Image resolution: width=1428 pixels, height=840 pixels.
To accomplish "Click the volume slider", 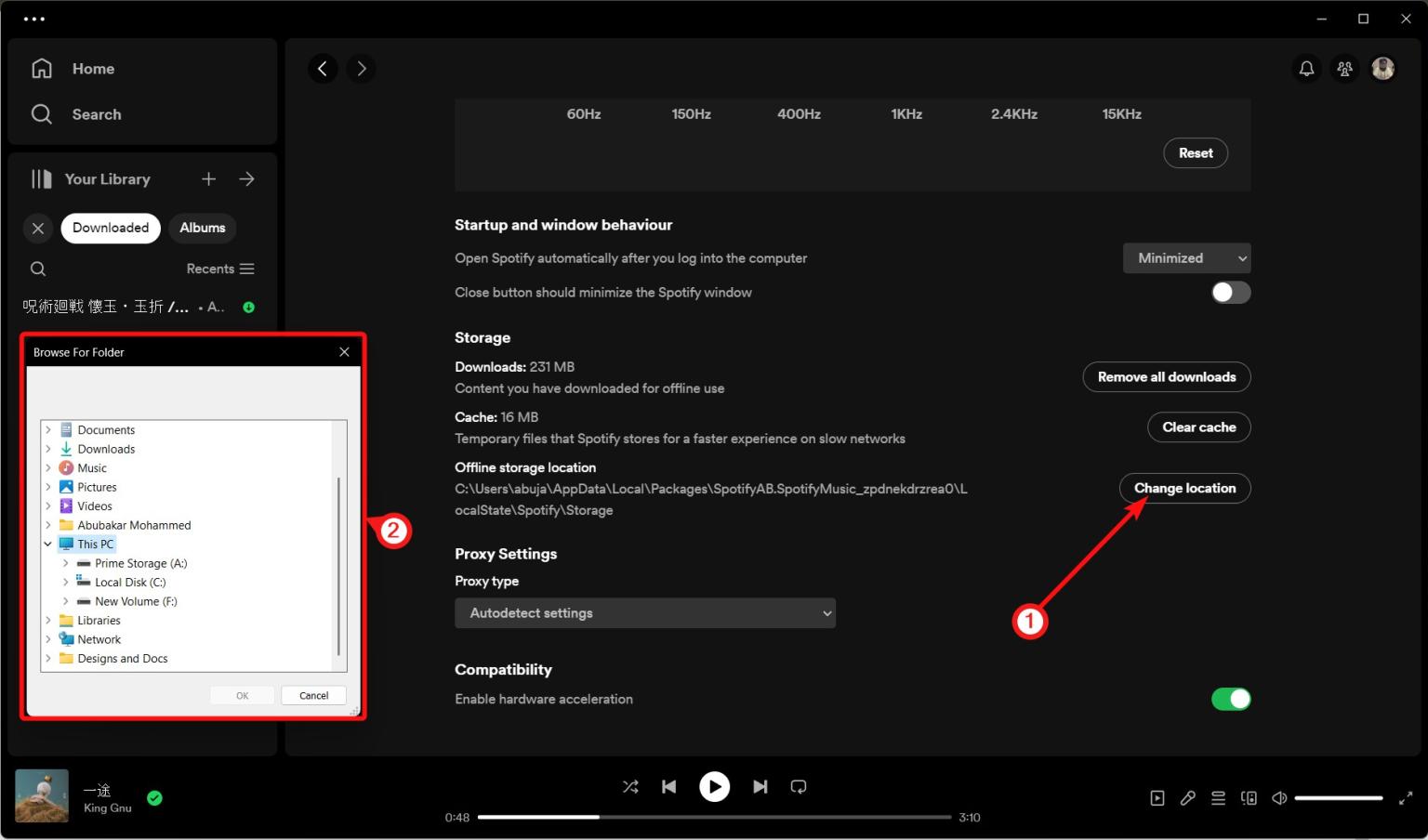I will 1339,797.
